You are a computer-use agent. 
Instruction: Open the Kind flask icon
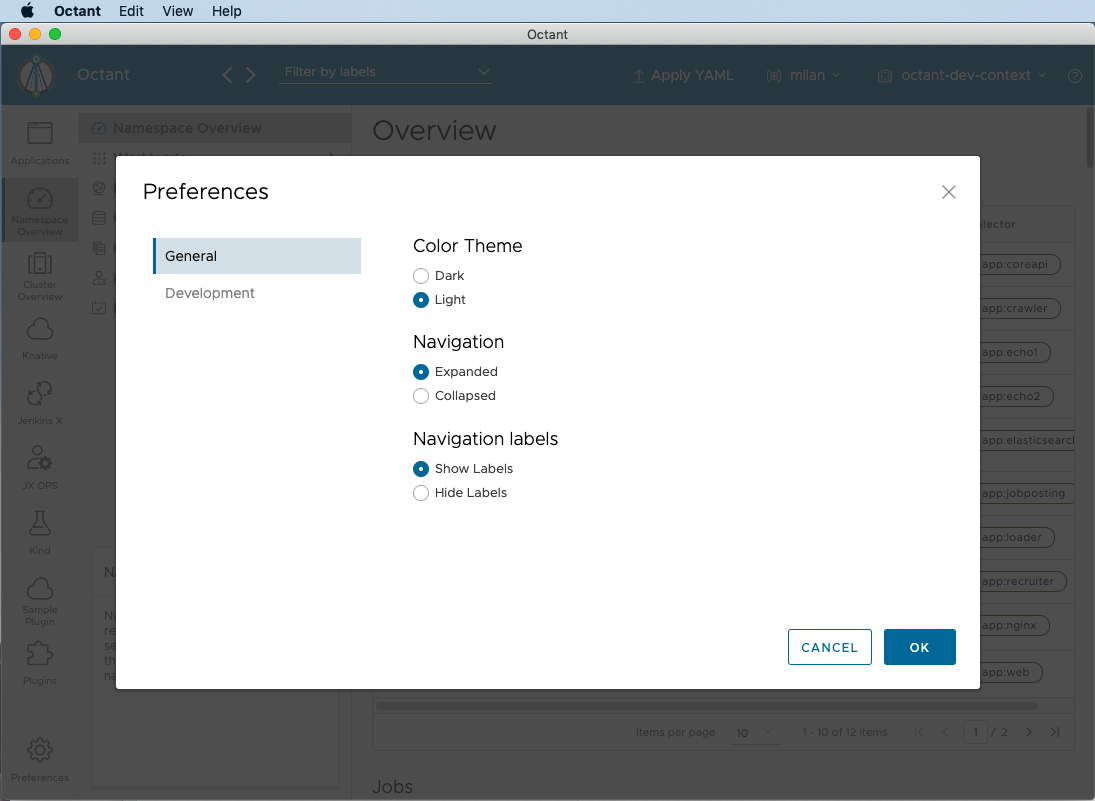[x=40, y=523]
